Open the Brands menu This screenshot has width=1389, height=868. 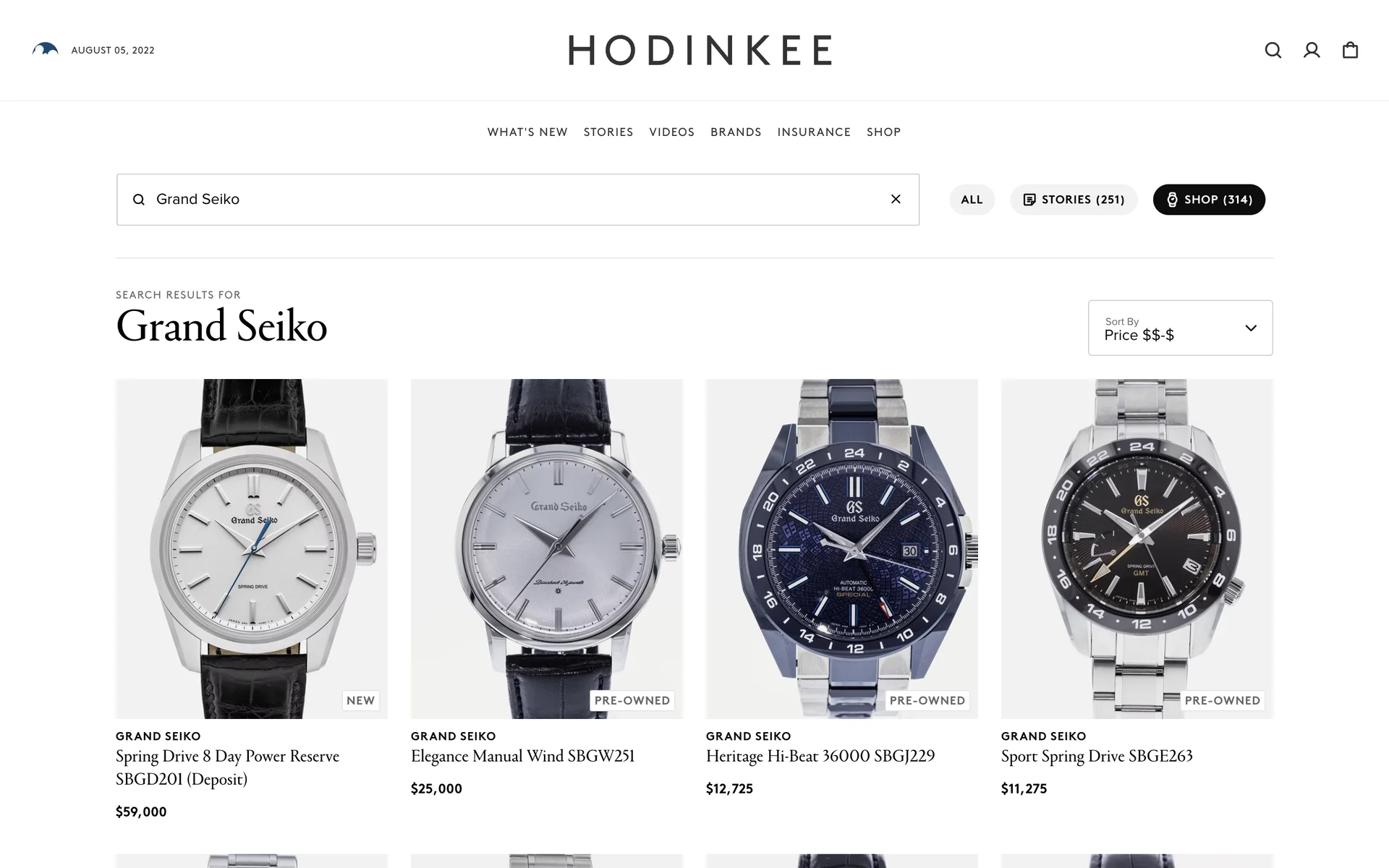click(x=736, y=132)
